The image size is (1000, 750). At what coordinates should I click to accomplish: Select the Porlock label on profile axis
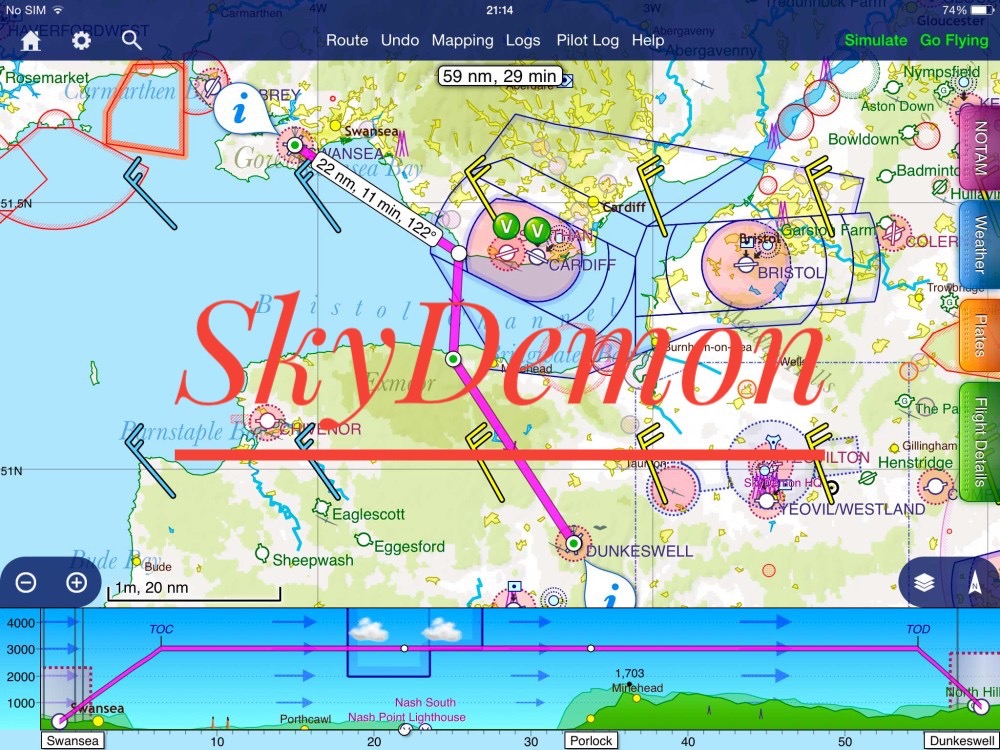tap(591, 740)
